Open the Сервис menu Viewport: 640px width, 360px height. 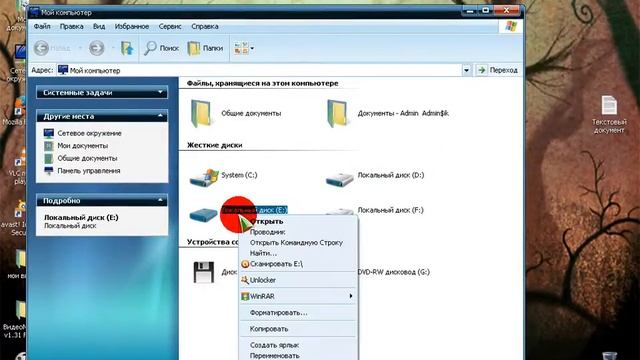click(170, 26)
